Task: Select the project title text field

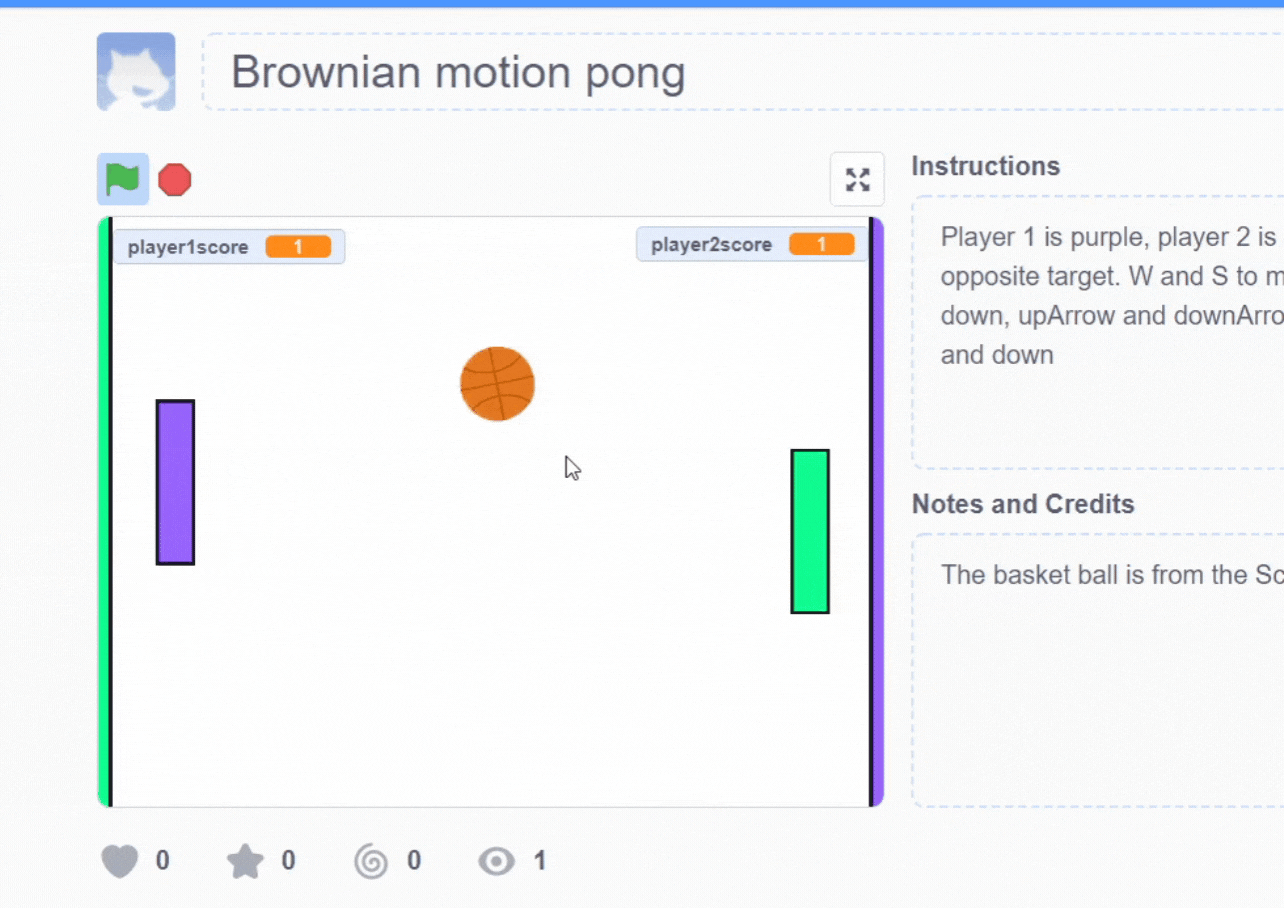Action: pos(458,71)
